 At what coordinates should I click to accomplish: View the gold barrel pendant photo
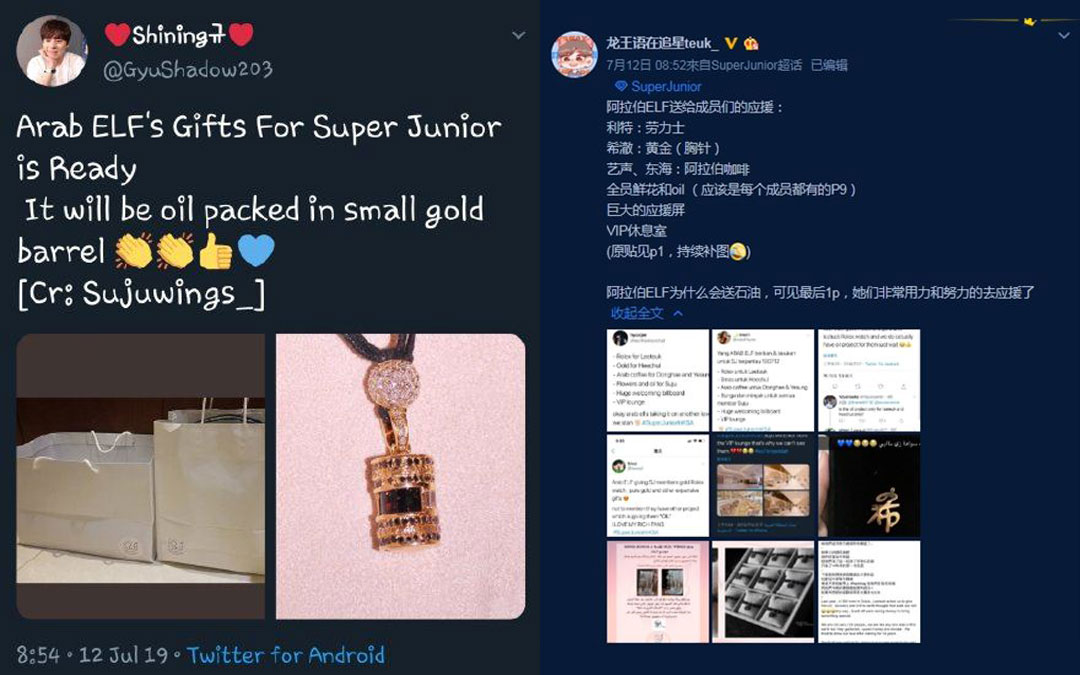click(x=400, y=477)
